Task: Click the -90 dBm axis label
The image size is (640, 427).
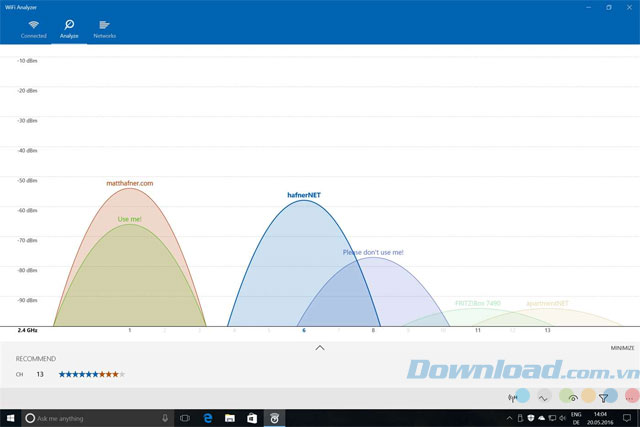Action: click(27, 300)
